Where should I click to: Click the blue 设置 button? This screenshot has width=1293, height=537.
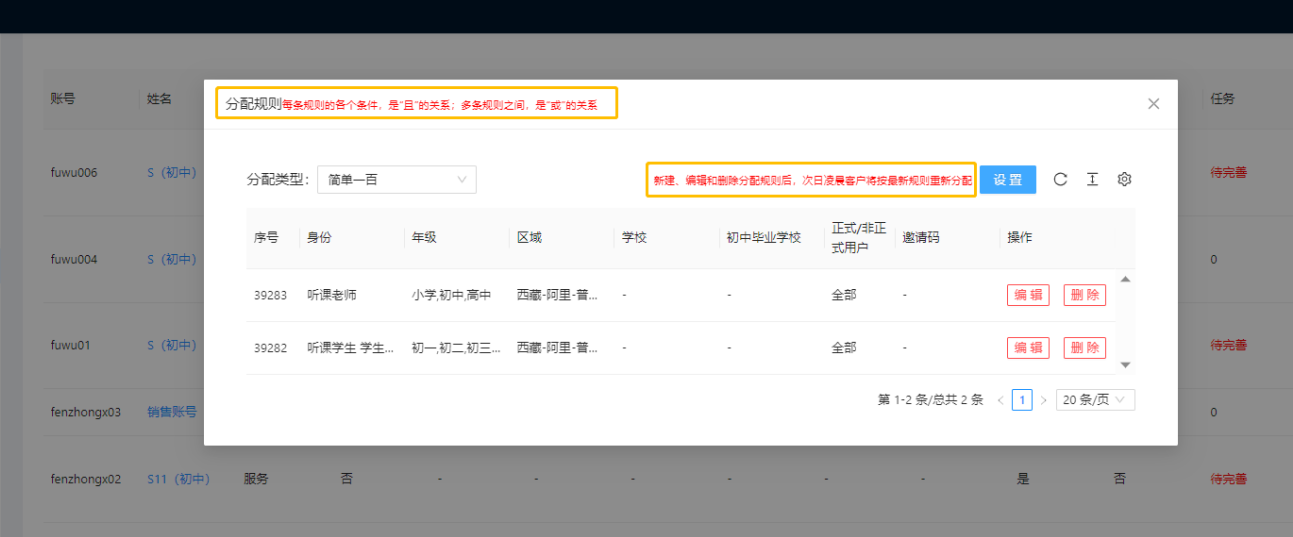point(1007,180)
